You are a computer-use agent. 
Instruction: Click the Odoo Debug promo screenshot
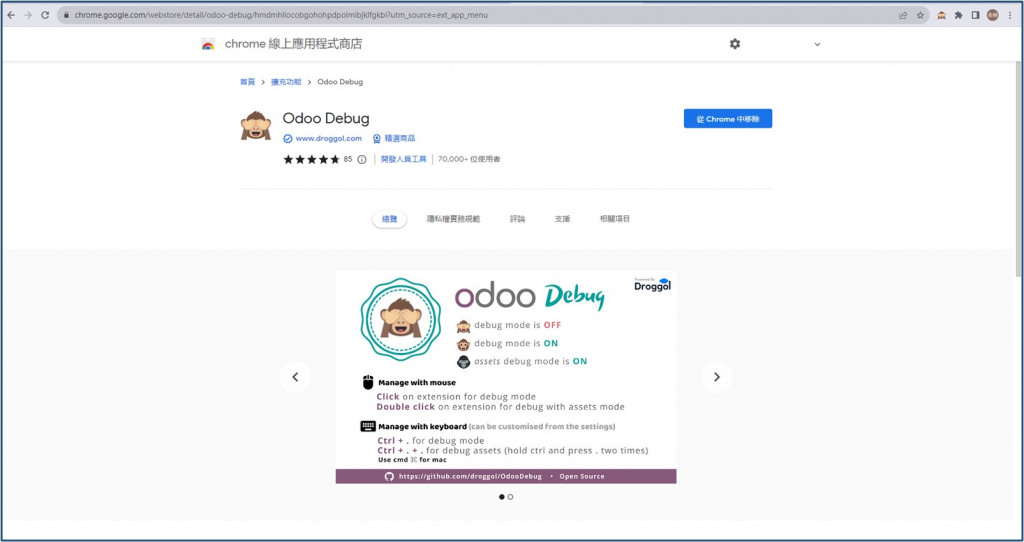506,377
